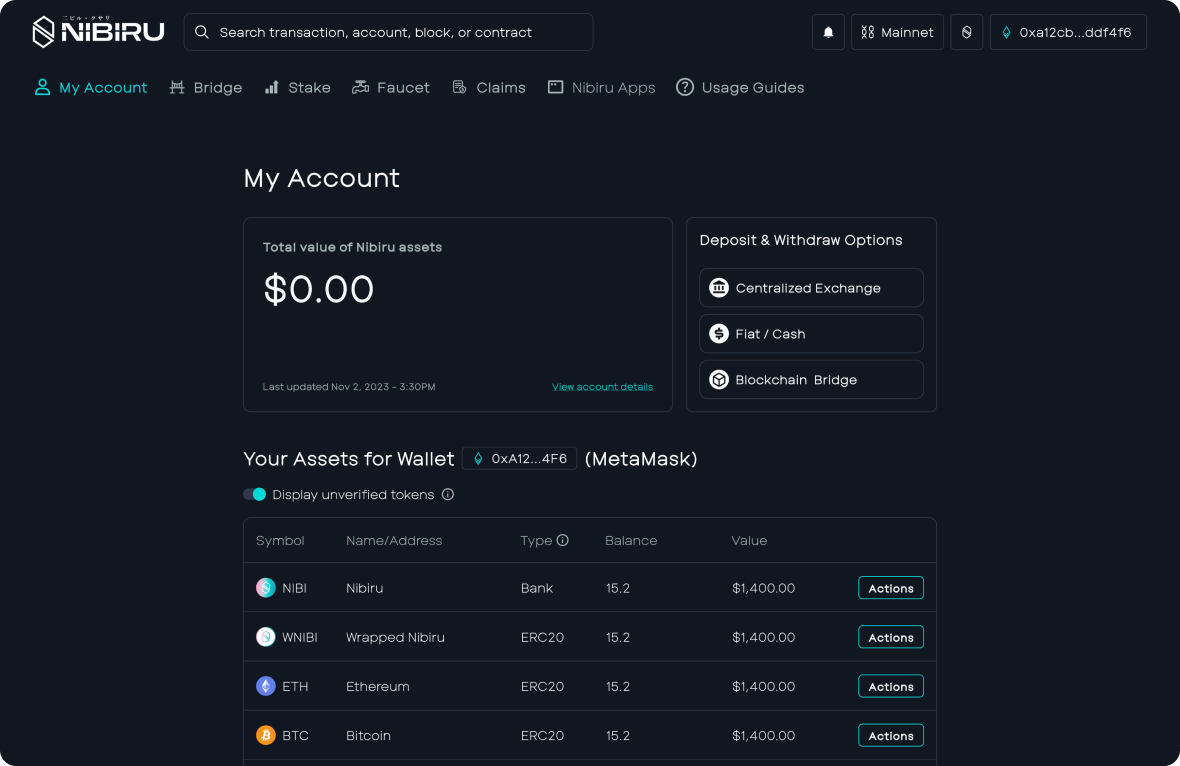Open notifications bell
This screenshot has width=1180, height=766.
click(828, 32)
